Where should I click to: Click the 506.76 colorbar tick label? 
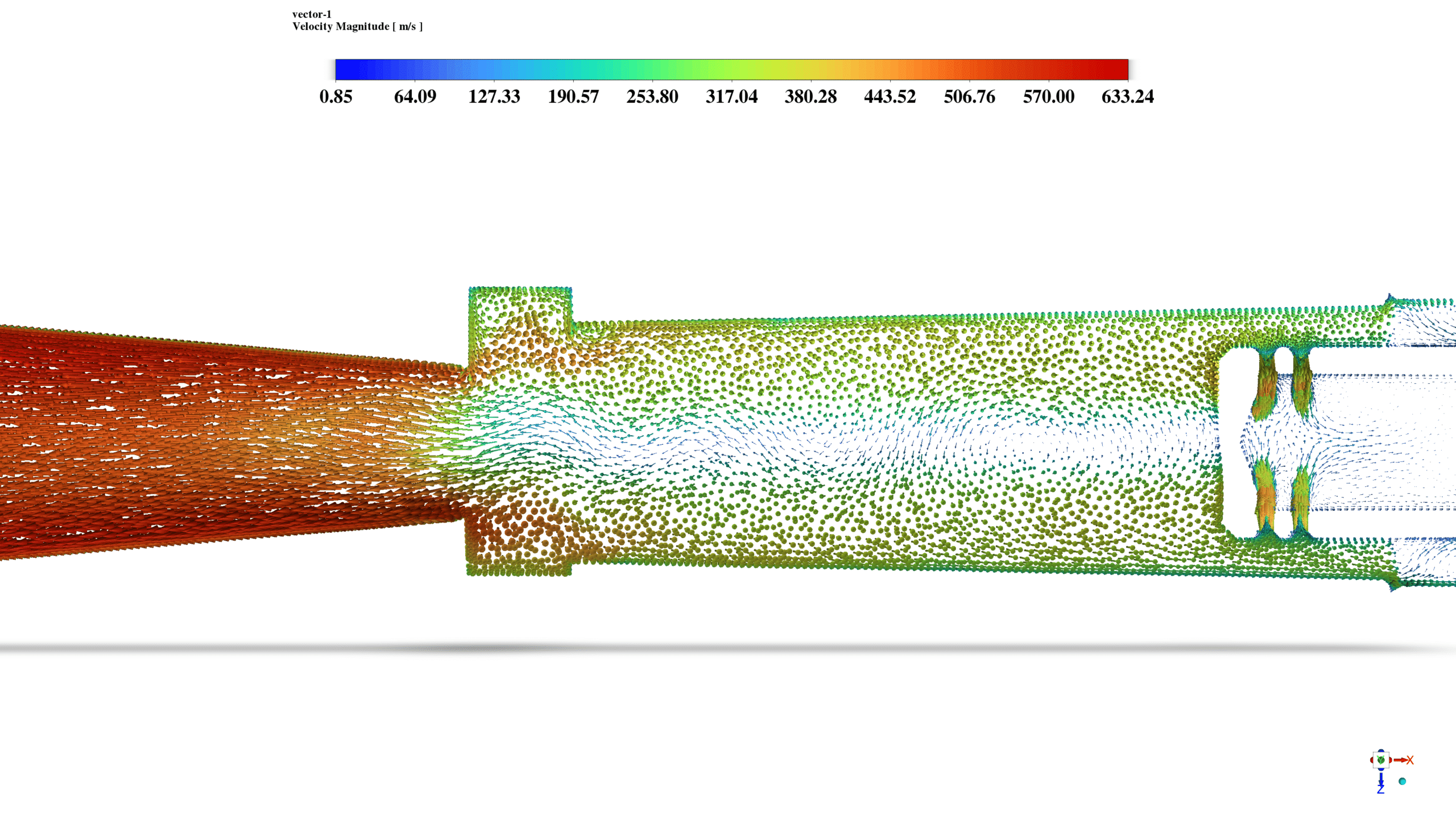(969, 97)
